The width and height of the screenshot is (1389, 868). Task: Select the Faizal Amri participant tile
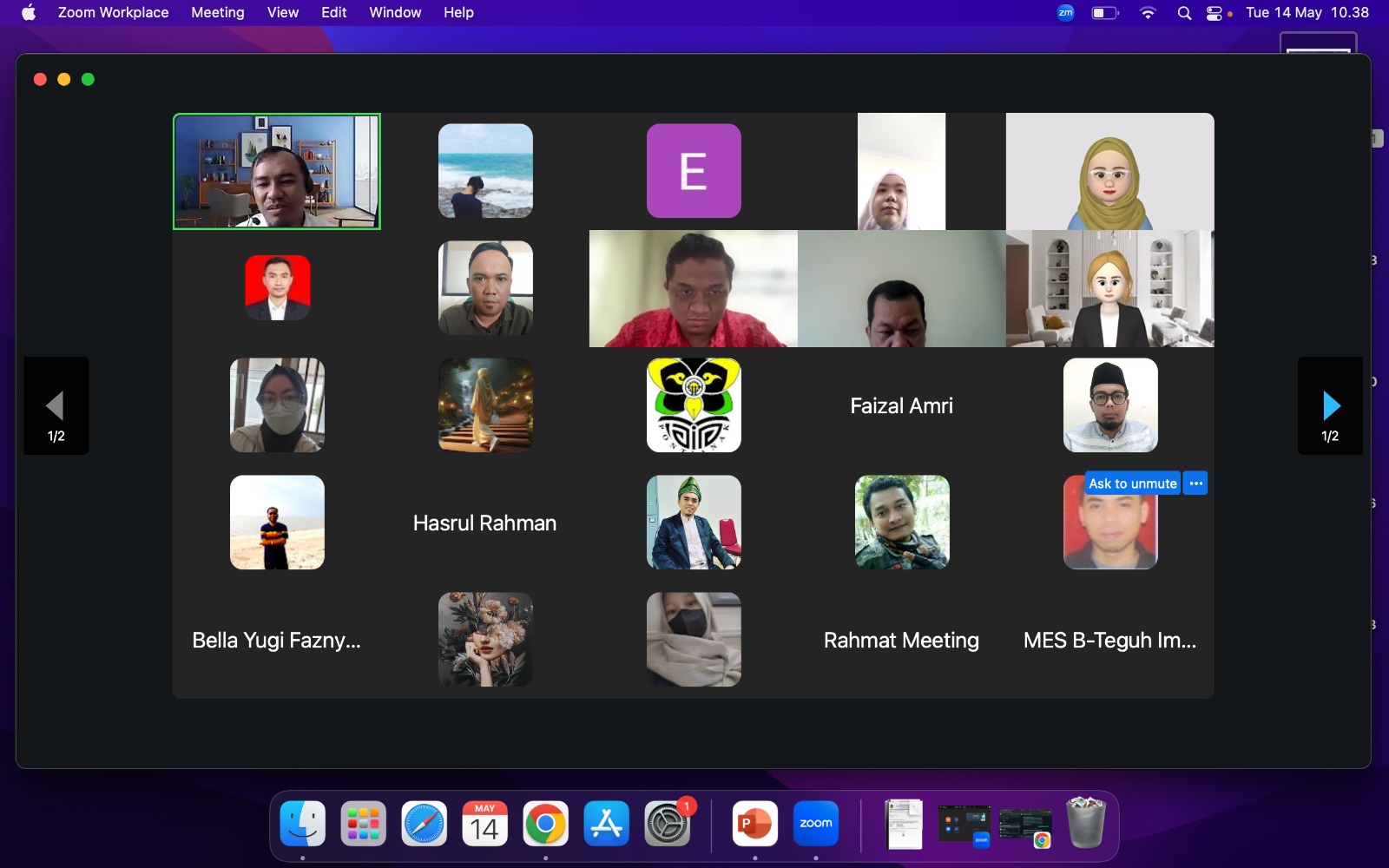pyautogui.click(x=902, y=405)
